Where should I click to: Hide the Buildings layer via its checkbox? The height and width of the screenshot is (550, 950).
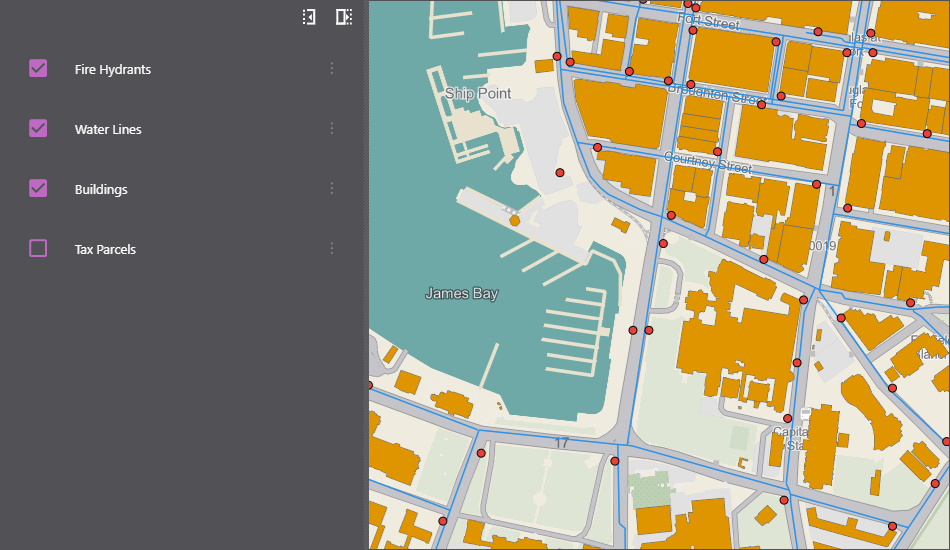point(38,189)
